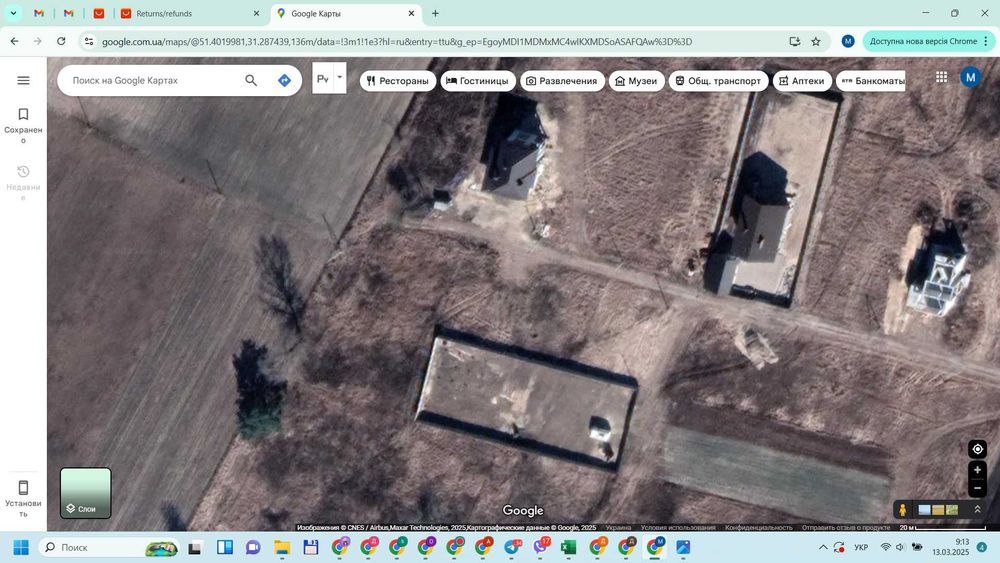Click the search magnifier in Maps search box
Screen dimensions: 1000x563
tap(251, 80)
